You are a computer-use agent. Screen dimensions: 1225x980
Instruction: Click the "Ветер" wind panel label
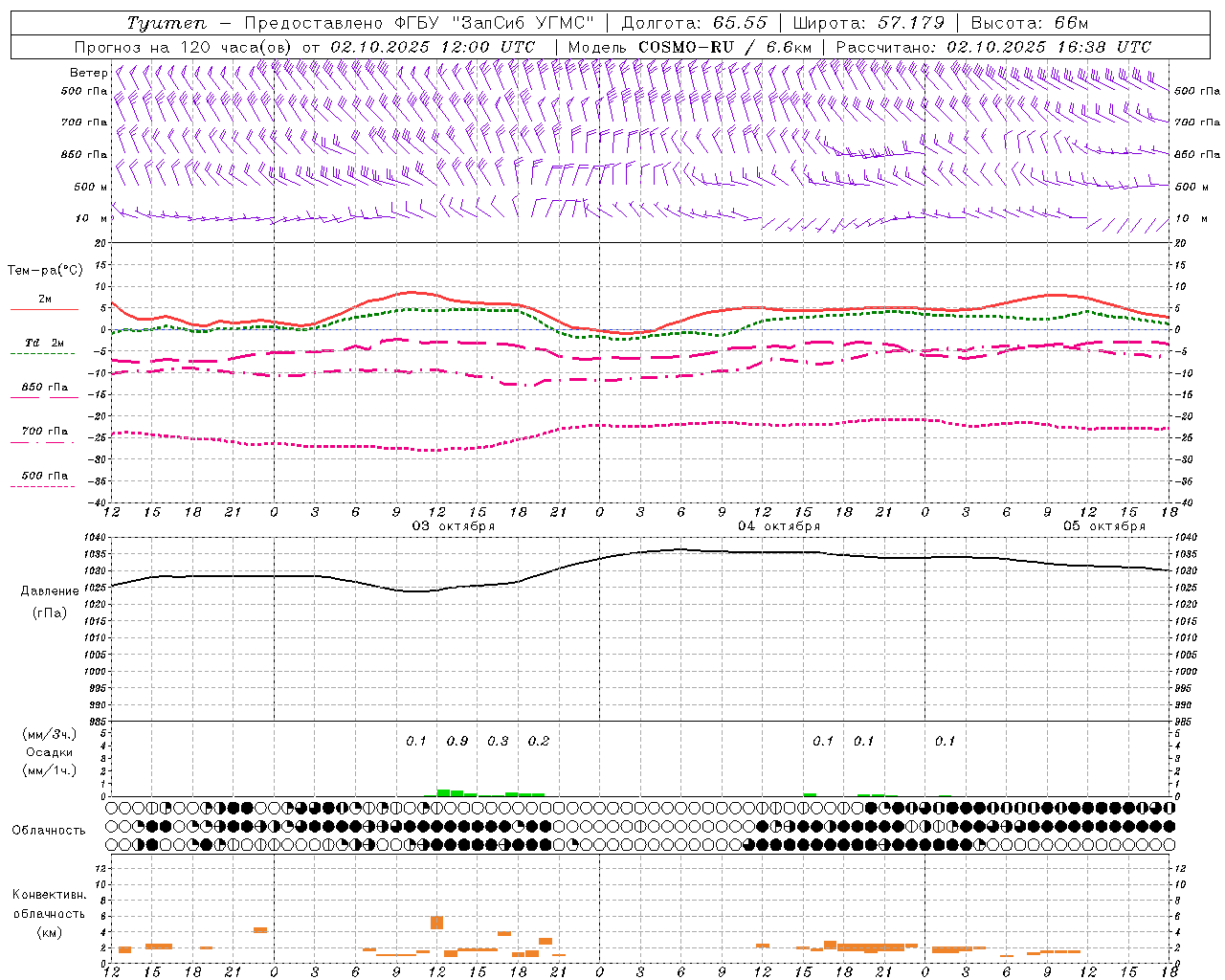(88, 73)
